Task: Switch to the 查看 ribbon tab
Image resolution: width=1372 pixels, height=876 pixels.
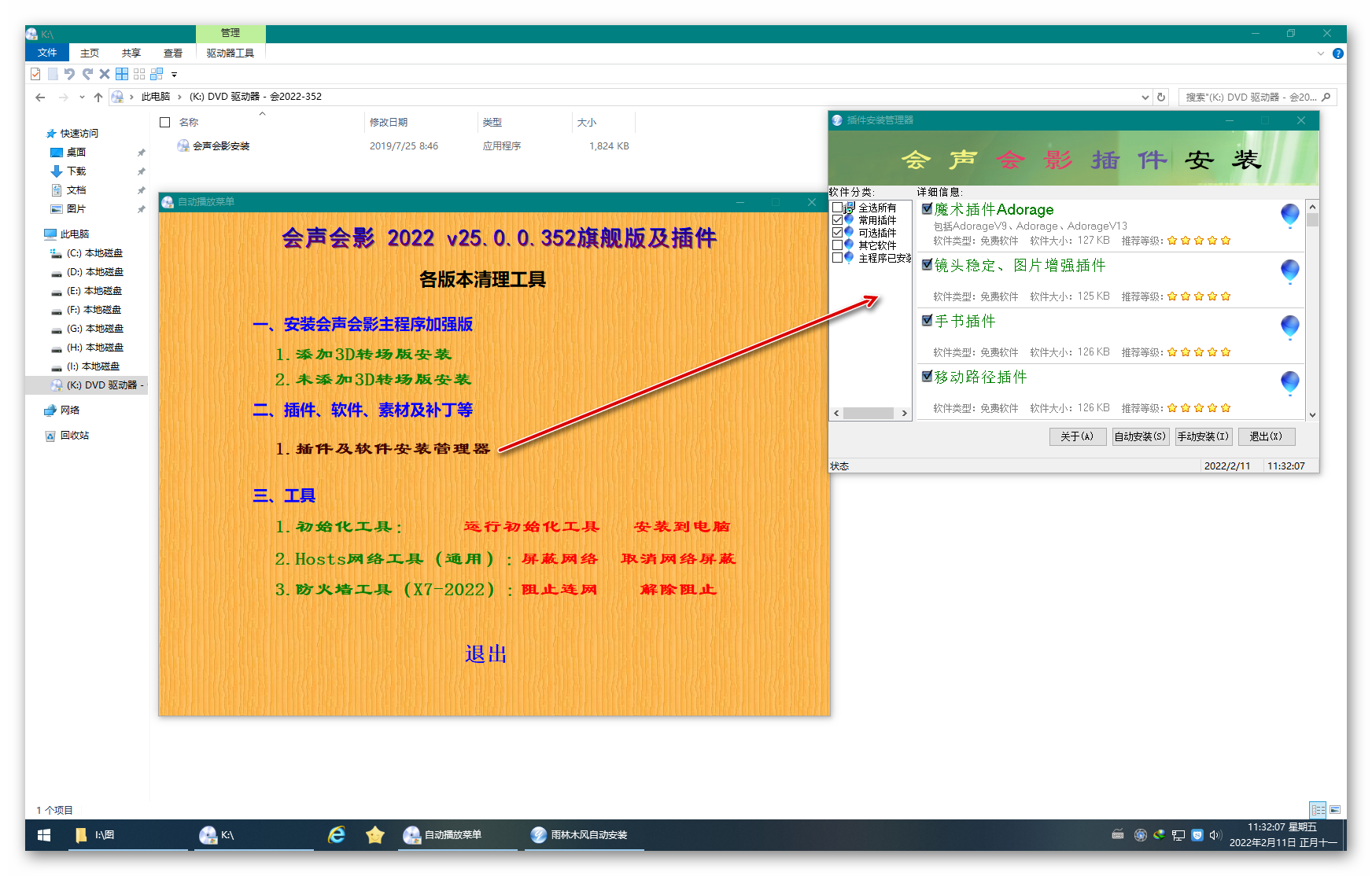Action: pyautogui.click(x=173, y=53)
